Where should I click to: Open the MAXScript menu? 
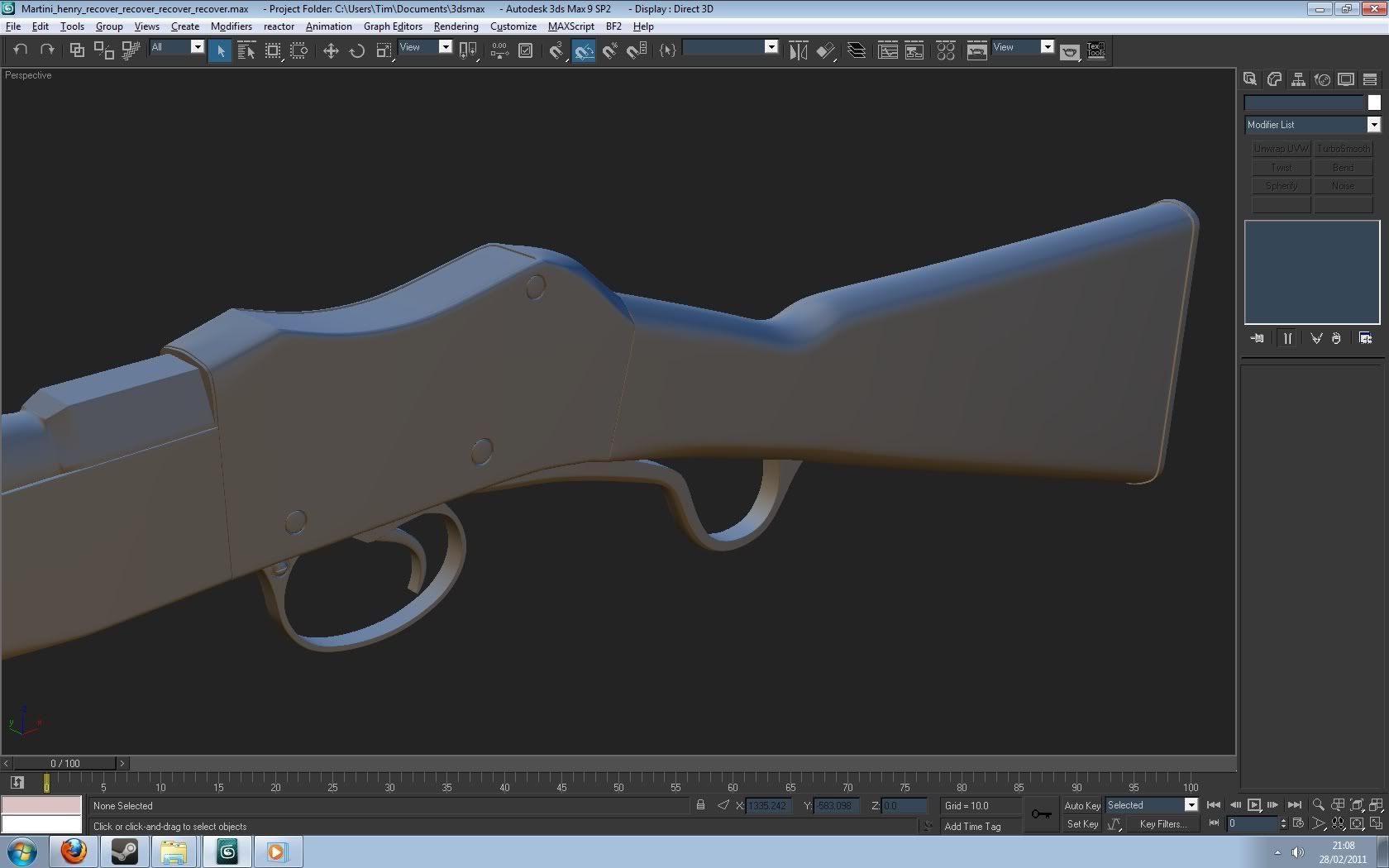(570, 26)
